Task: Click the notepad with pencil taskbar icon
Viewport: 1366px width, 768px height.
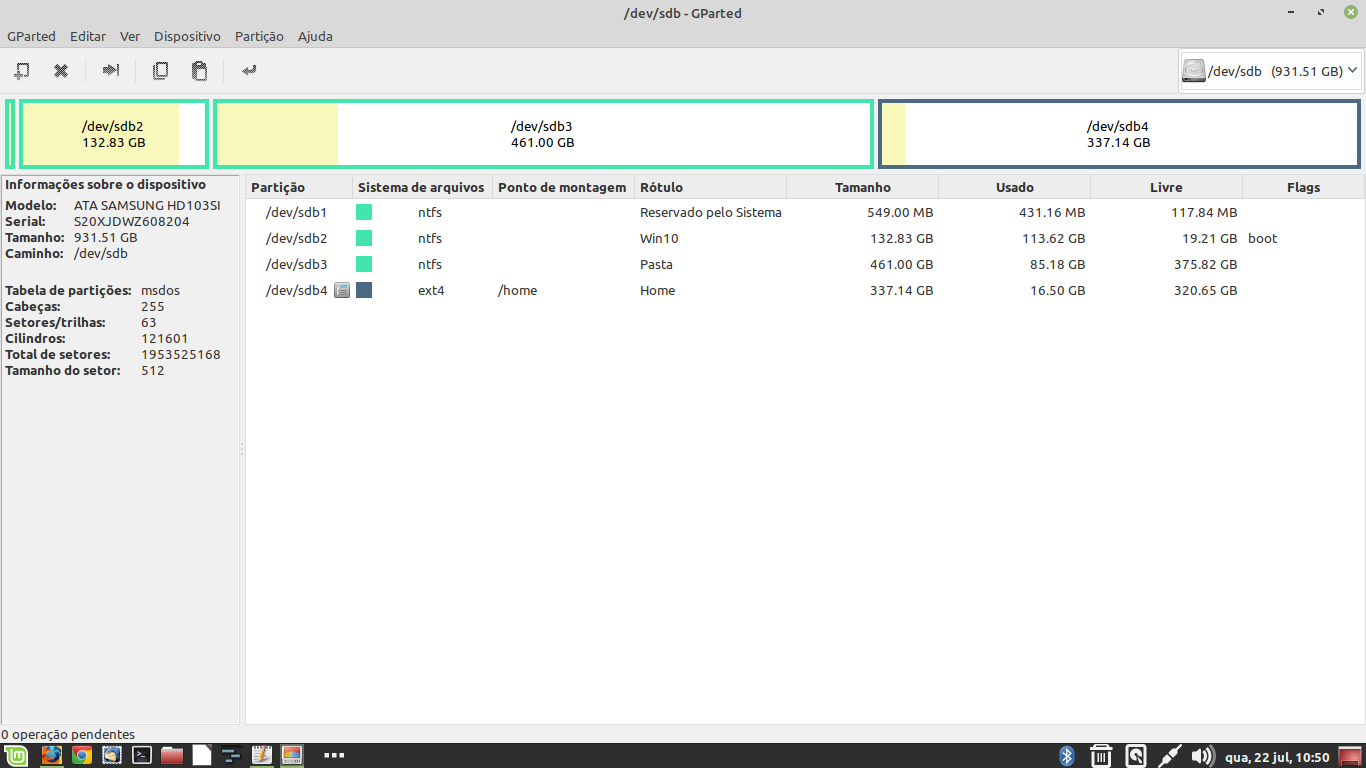Action: click(261, 755)
